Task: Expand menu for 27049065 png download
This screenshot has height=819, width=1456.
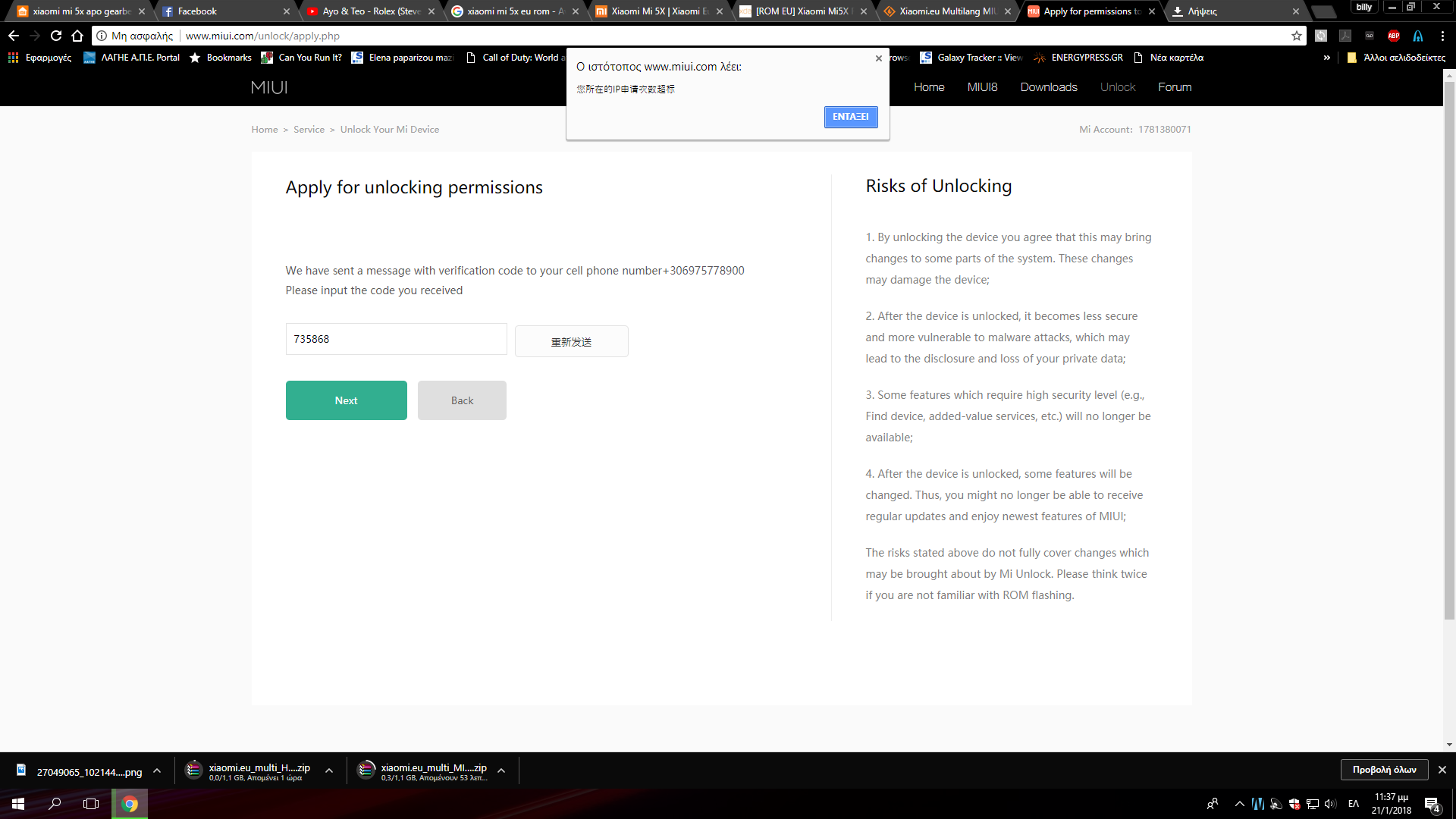Action: [x=157, y=771]
